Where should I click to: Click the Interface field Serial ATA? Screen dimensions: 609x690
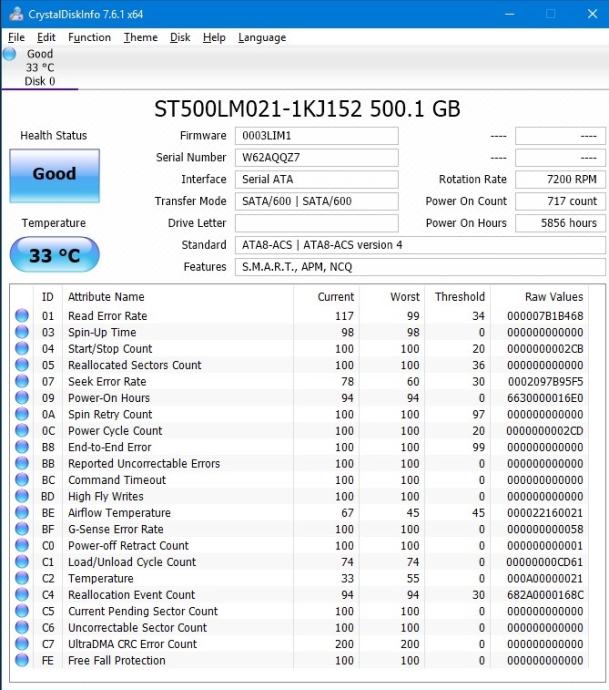316,179
